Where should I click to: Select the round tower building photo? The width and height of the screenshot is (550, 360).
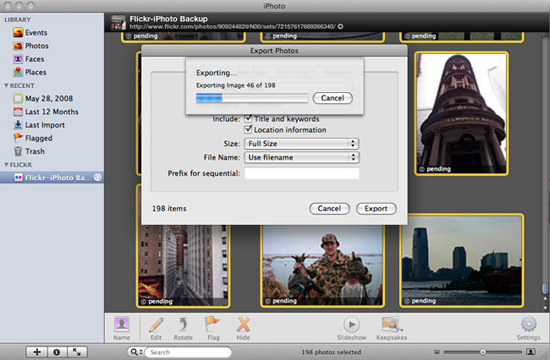[x=461, y=113]
